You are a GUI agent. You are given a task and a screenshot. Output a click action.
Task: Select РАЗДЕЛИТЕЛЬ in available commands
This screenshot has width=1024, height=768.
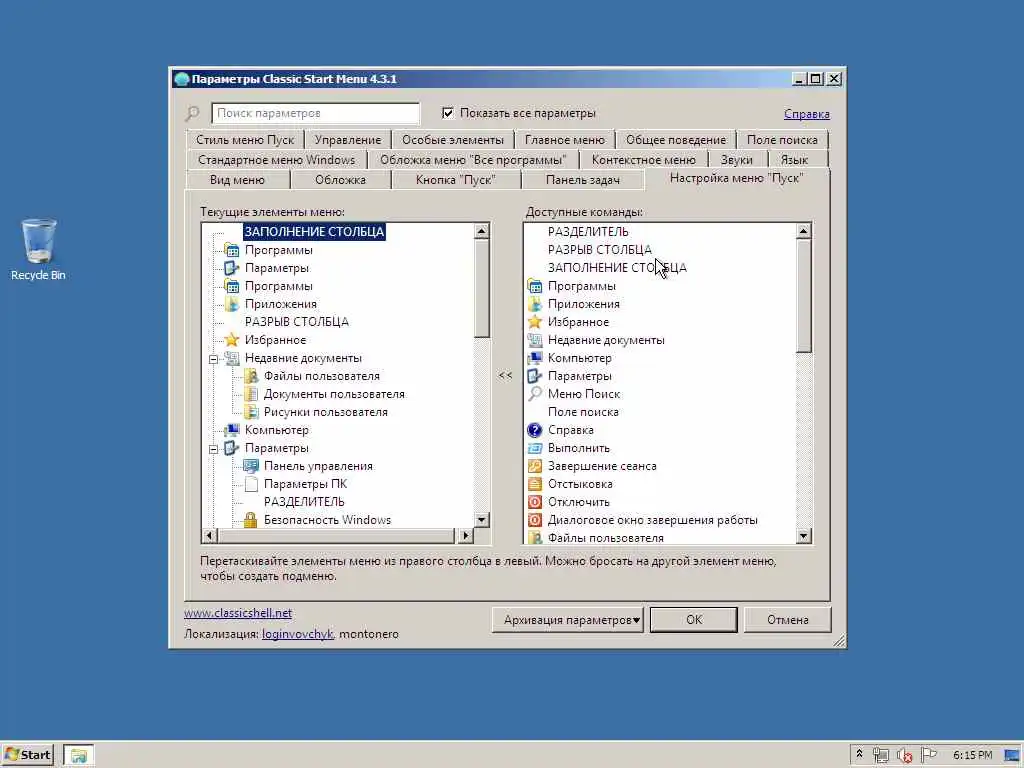[588, 232]
